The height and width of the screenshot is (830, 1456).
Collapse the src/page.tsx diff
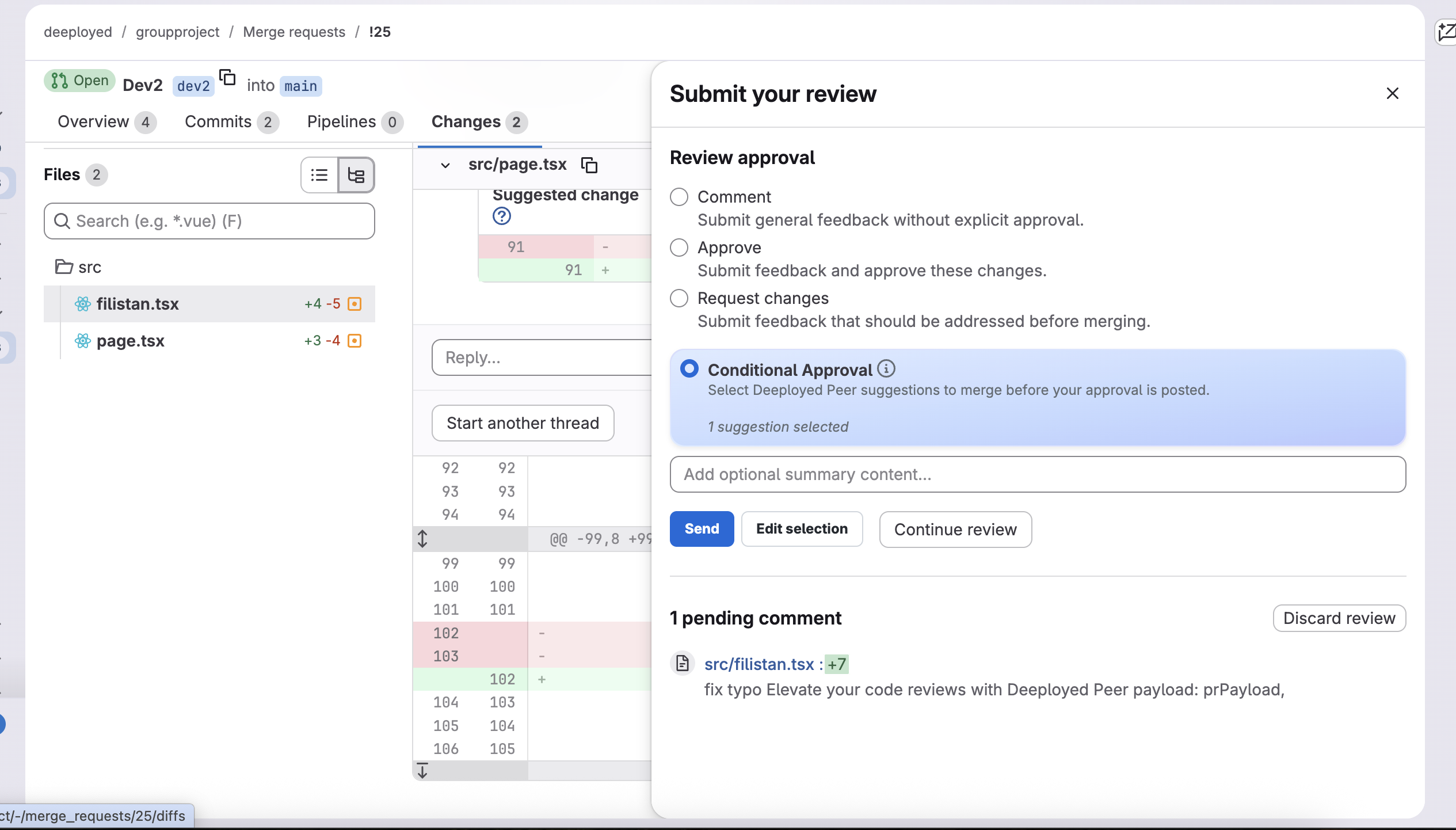pyautogui.click(x=445, y=165)
